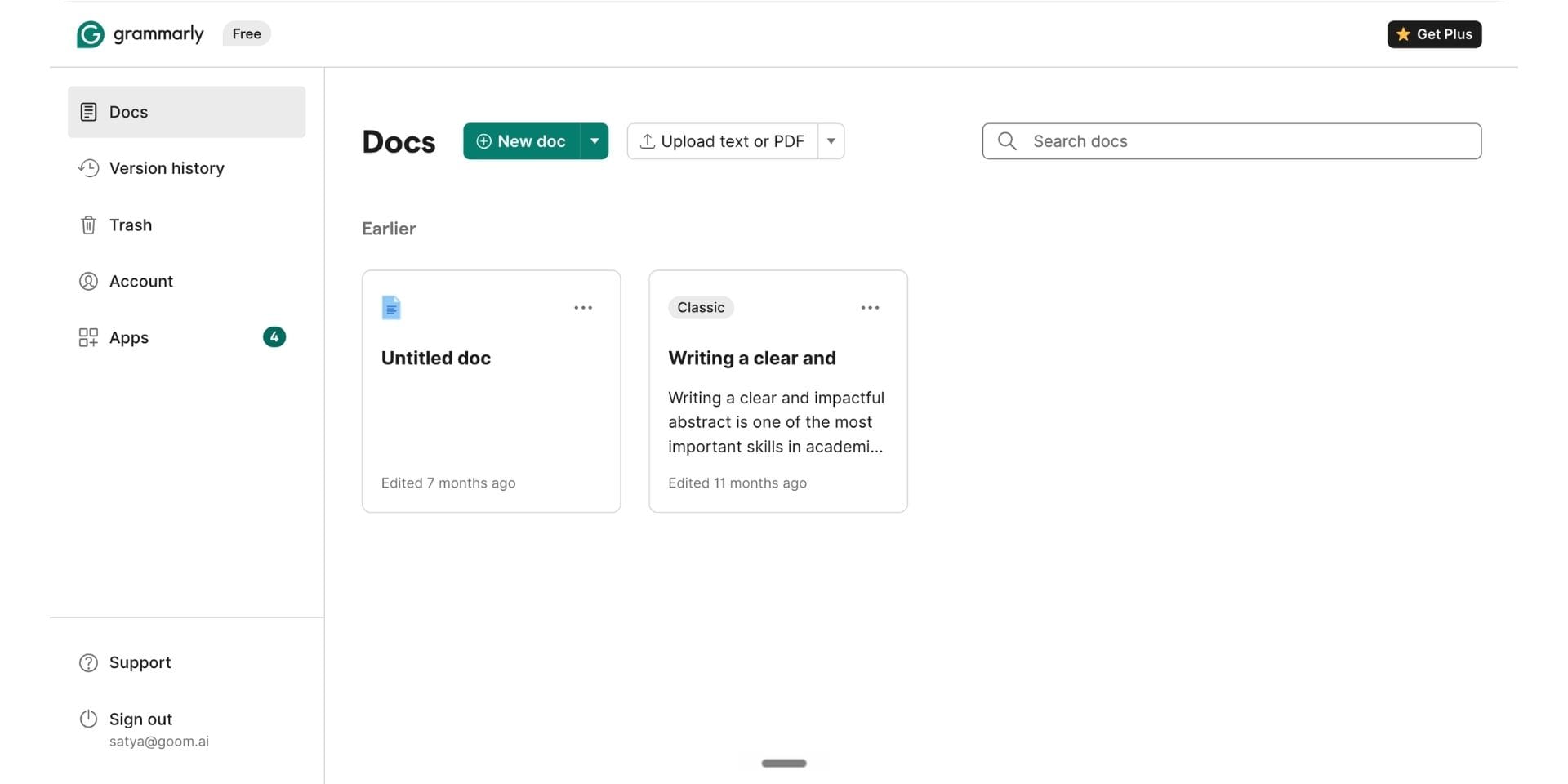Image resolution: width=1568 pixels, height=784 pixels.
Task: Click the Apps grid icon
Action: pyautogui.click(x=88, y=337)
